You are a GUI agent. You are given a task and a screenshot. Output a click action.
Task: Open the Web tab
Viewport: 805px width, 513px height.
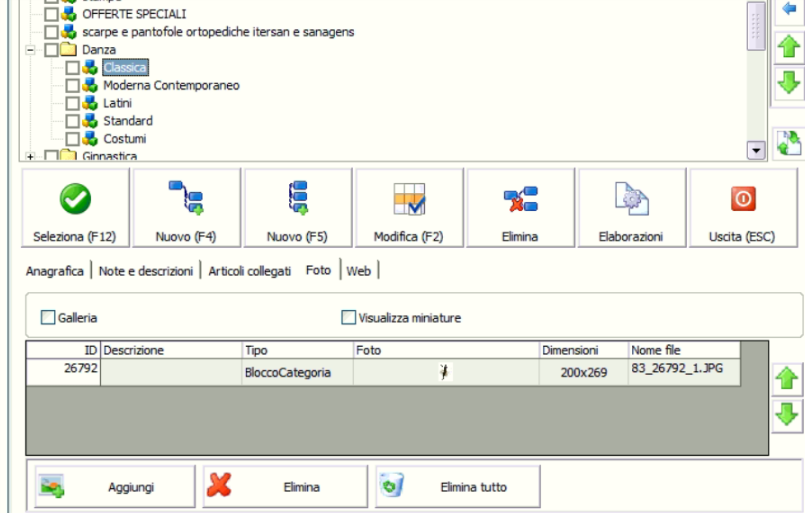click(358, 271)
